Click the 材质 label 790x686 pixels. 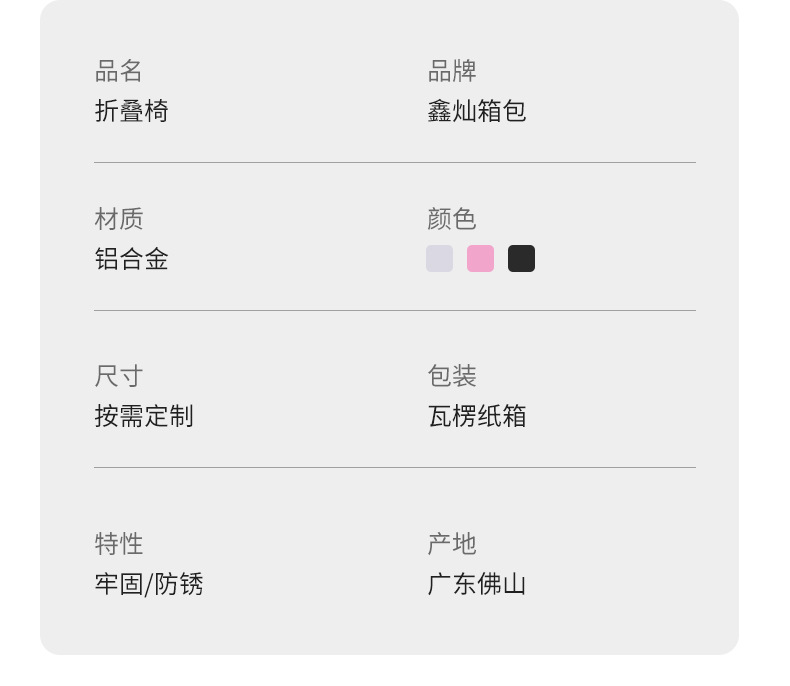[x=119, y=219]
